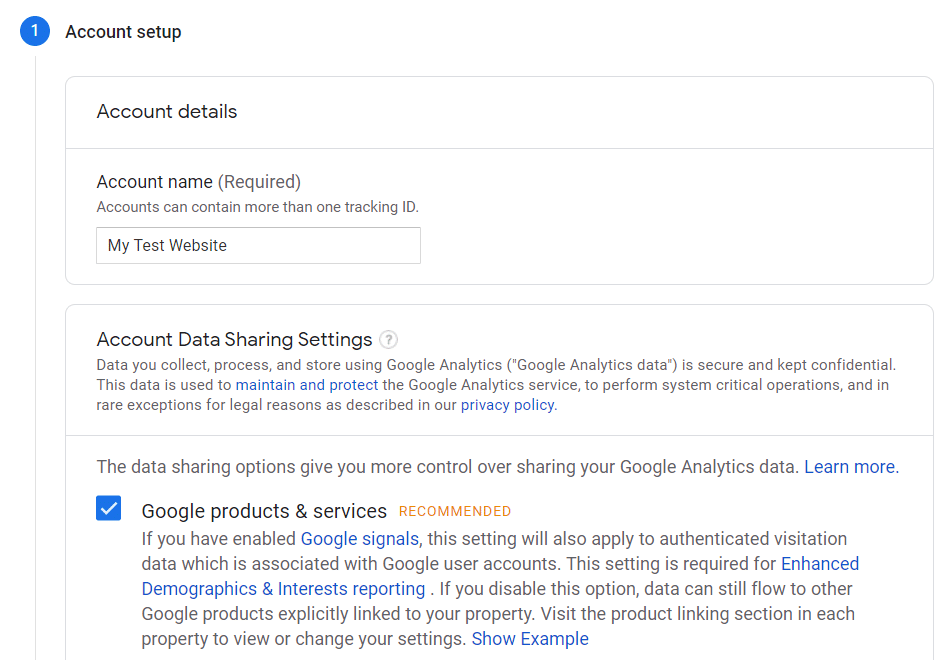Click the Account details section header
943x660 pixels.
[x=166, y=111]
